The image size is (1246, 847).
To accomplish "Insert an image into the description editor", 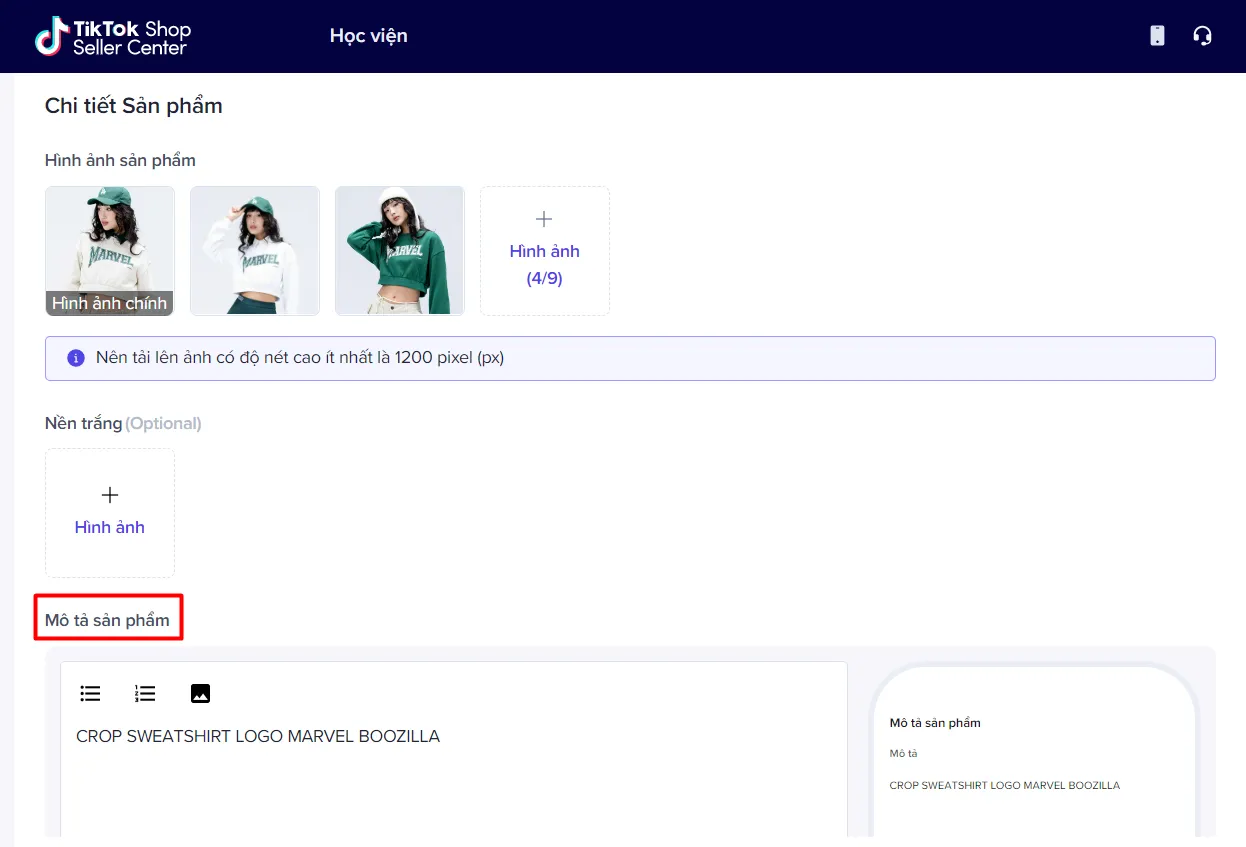I will tap(200, 693).
